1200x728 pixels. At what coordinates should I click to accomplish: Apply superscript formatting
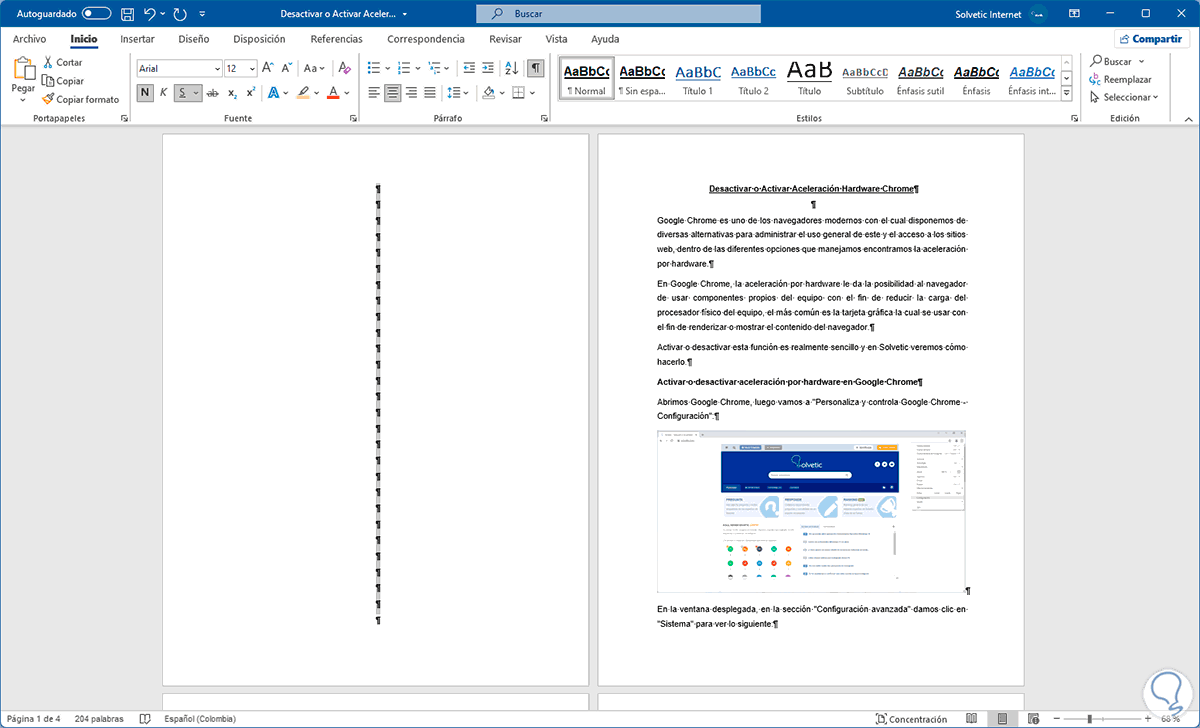coord(251,93)
